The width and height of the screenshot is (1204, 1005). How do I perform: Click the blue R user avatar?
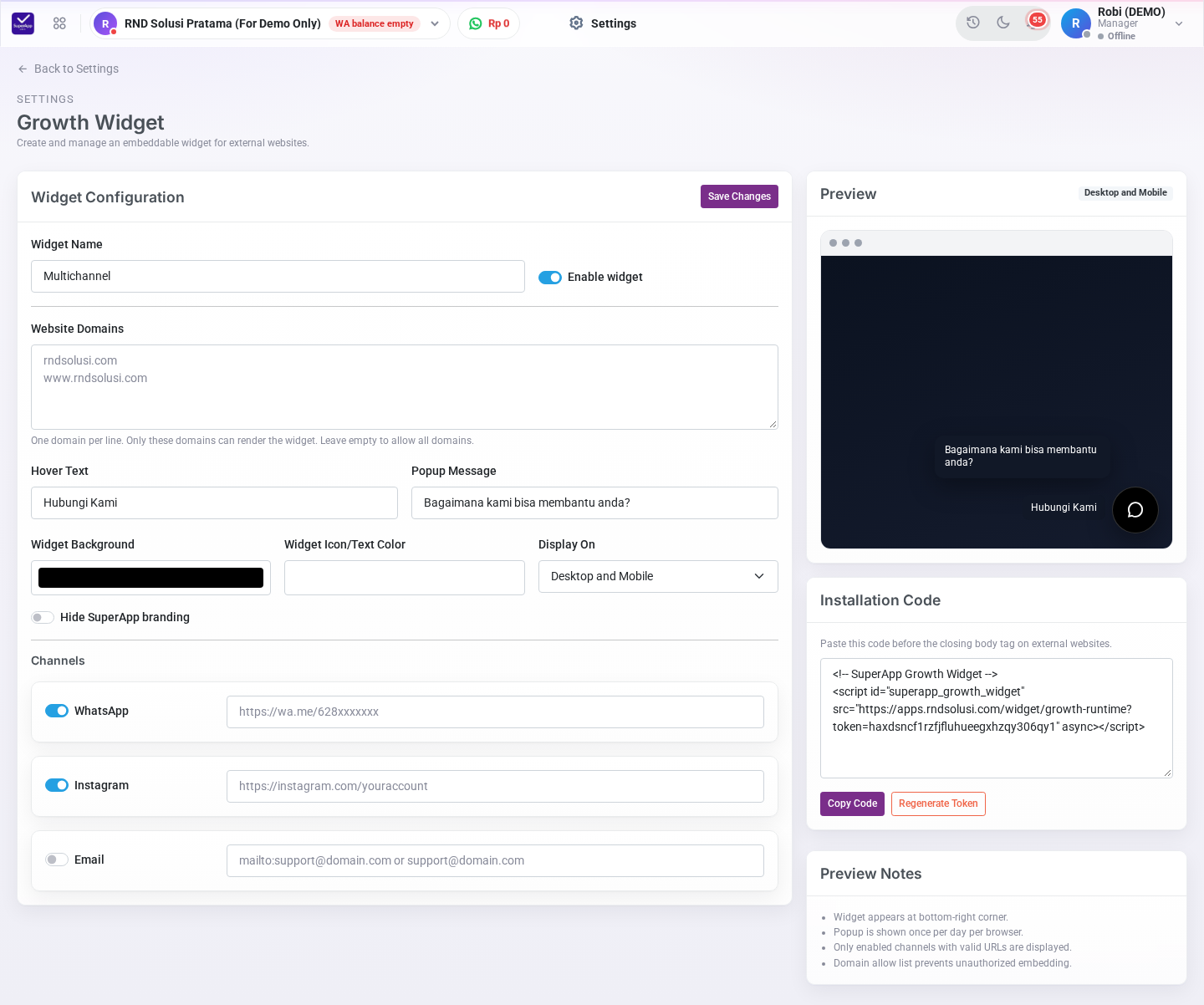[1076, 23]
